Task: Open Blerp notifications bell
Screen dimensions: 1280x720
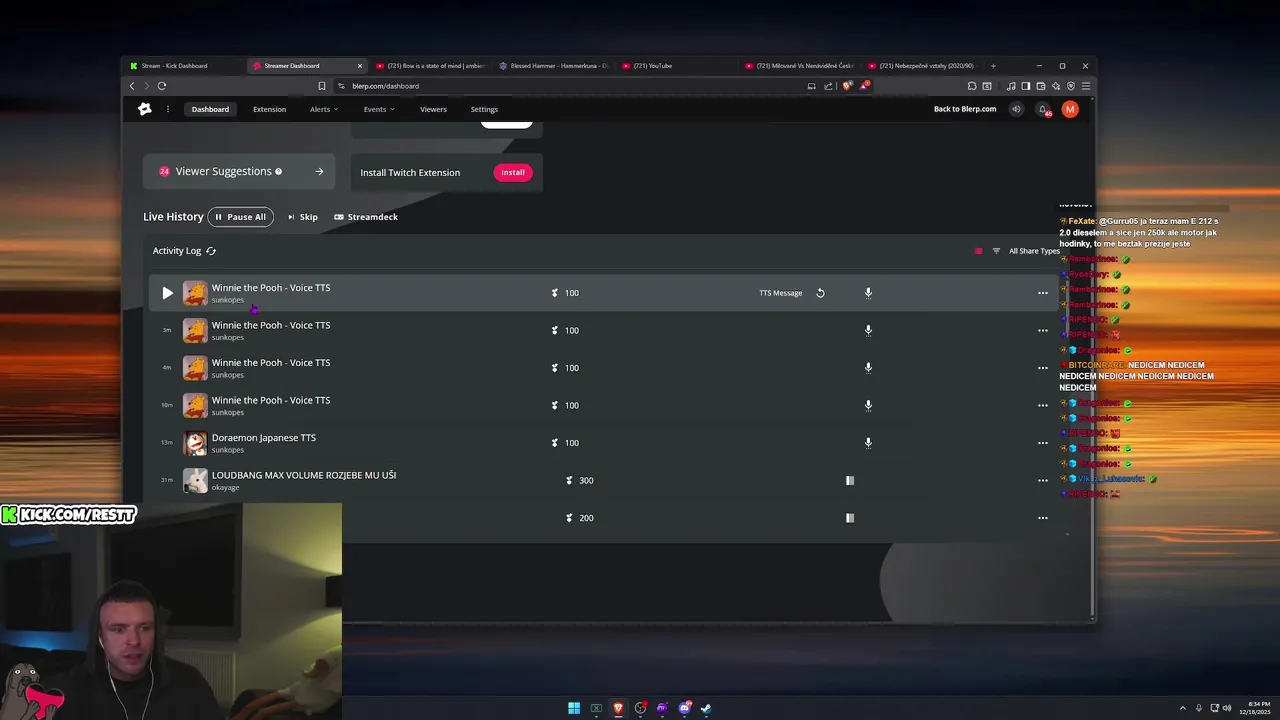Action: [x=1043, y=109]
